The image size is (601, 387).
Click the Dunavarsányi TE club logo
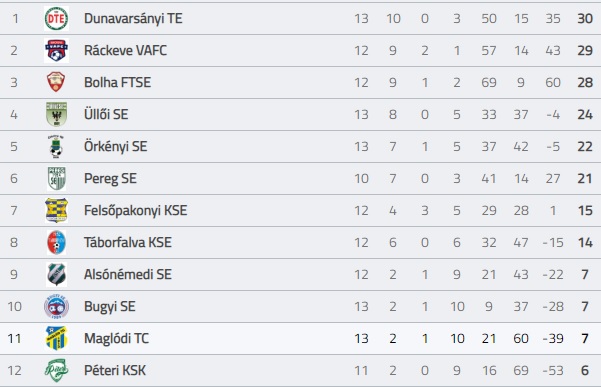pos(56,18)
